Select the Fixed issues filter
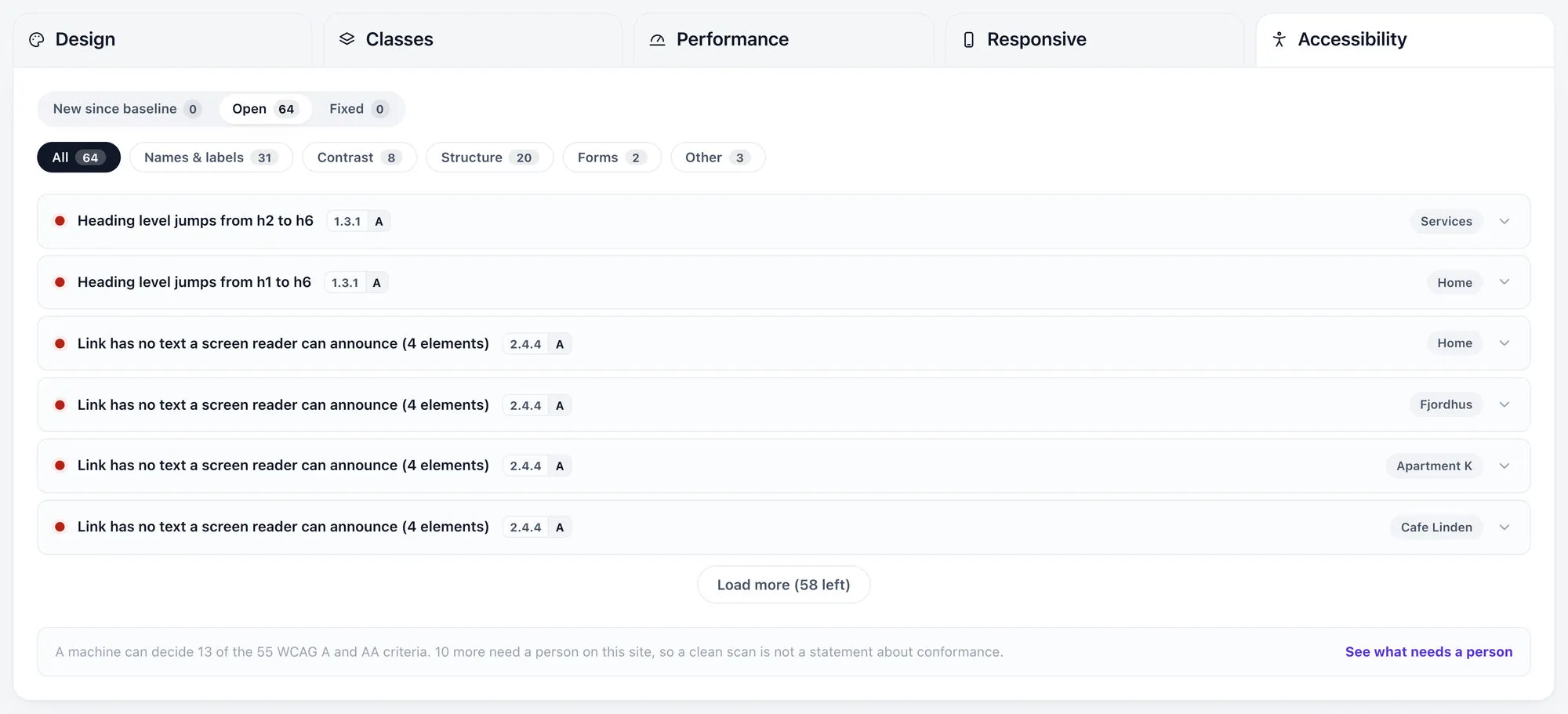1568x714 pixels. pos(358,109)
